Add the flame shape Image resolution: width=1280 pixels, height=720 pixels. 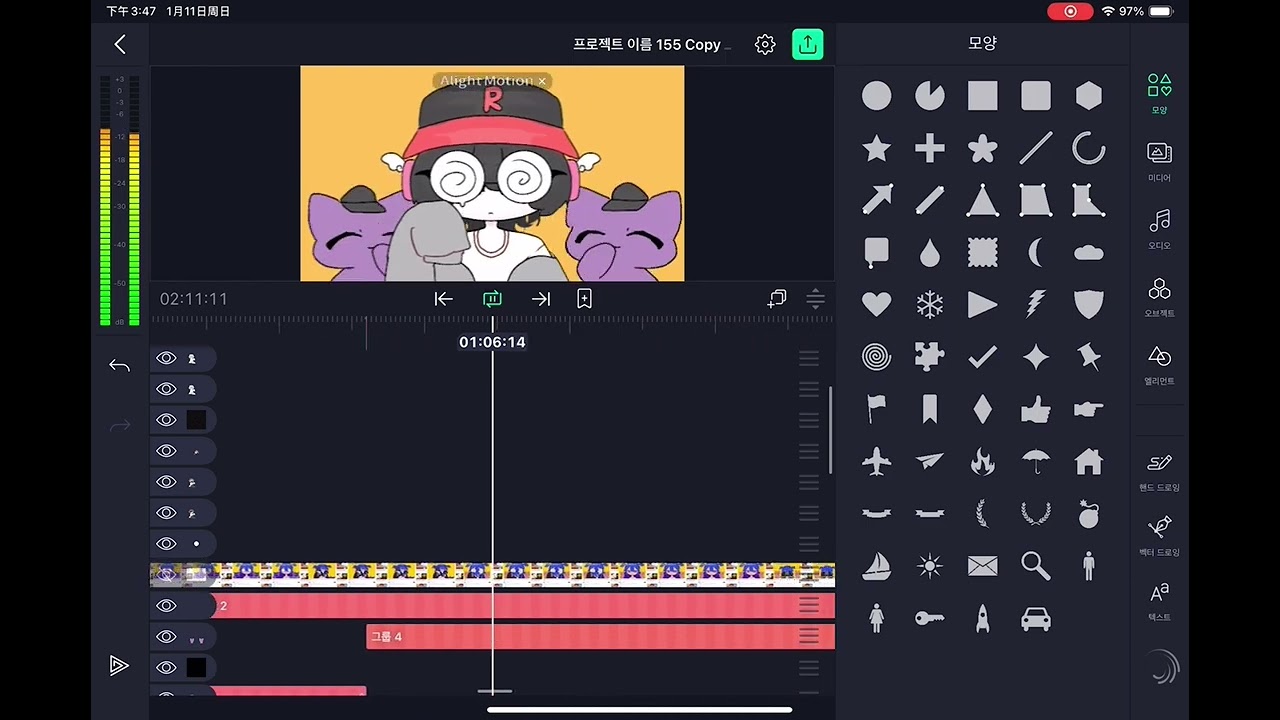[x=982, y=461]
